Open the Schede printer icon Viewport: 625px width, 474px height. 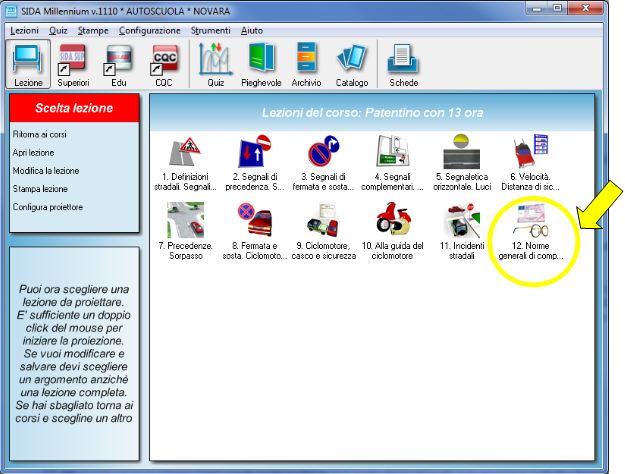[x=404, y=65]
